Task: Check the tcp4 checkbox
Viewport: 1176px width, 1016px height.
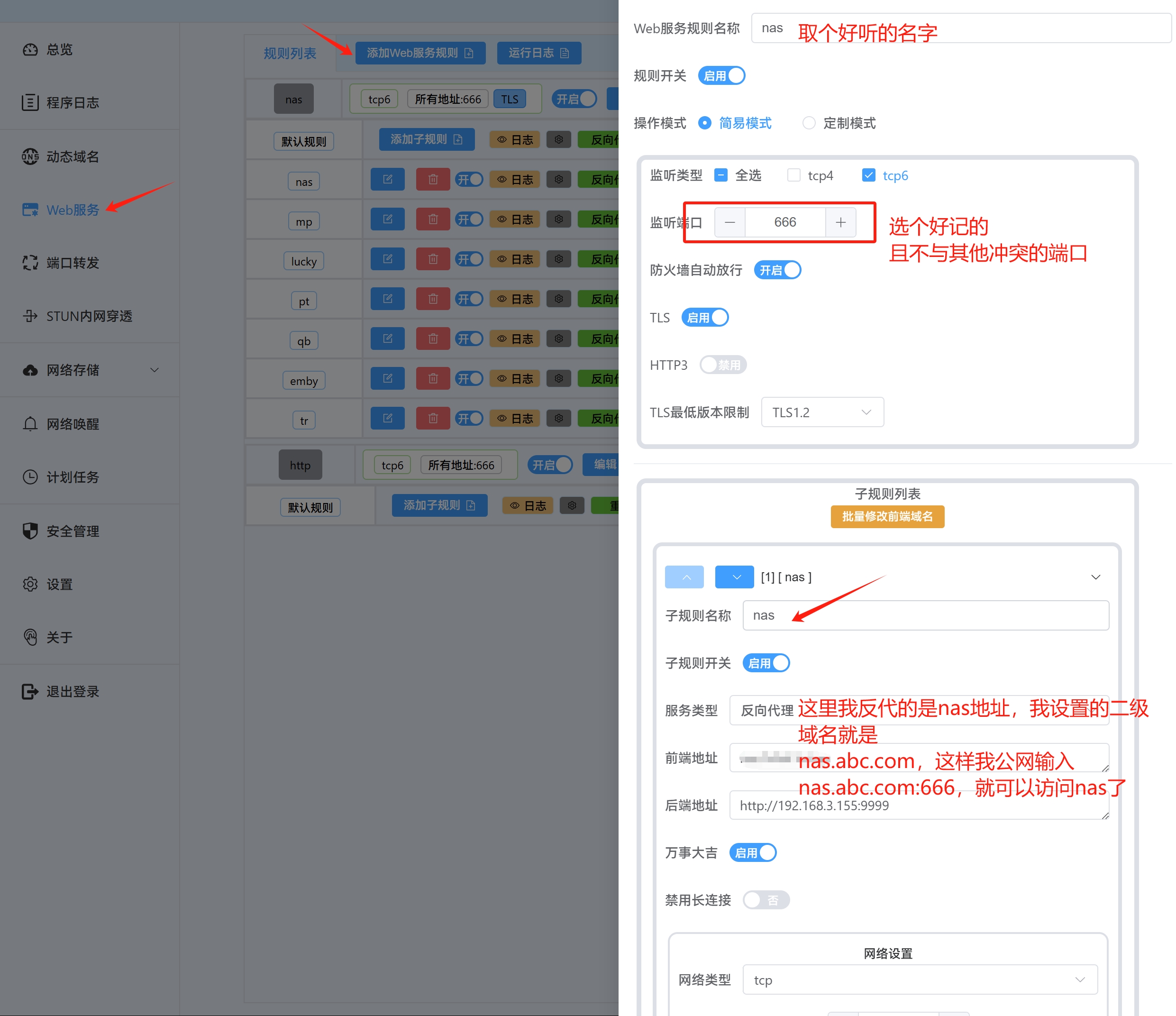Action: (793, 175)
